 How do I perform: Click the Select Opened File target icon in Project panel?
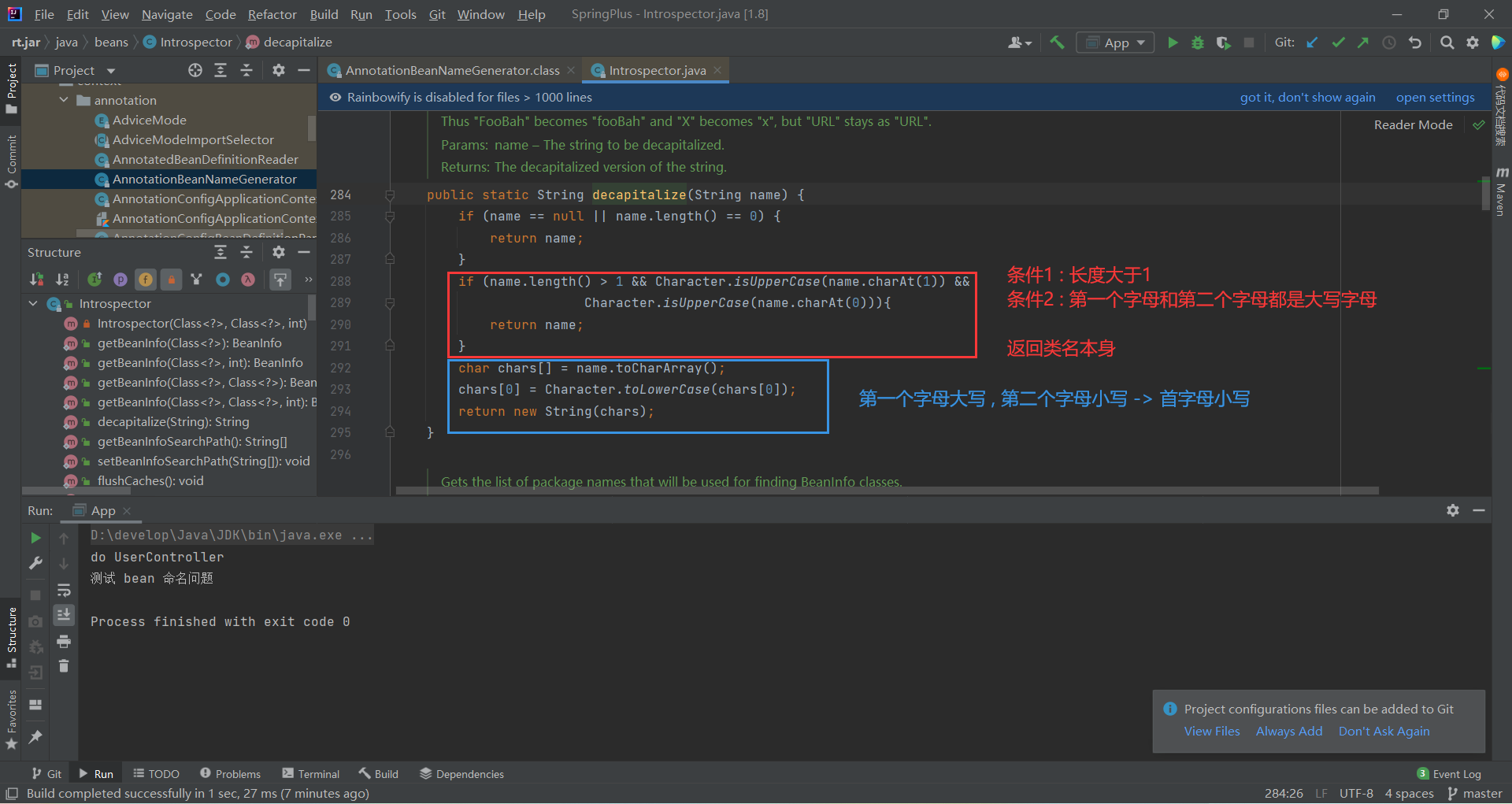tap(195, 70)
